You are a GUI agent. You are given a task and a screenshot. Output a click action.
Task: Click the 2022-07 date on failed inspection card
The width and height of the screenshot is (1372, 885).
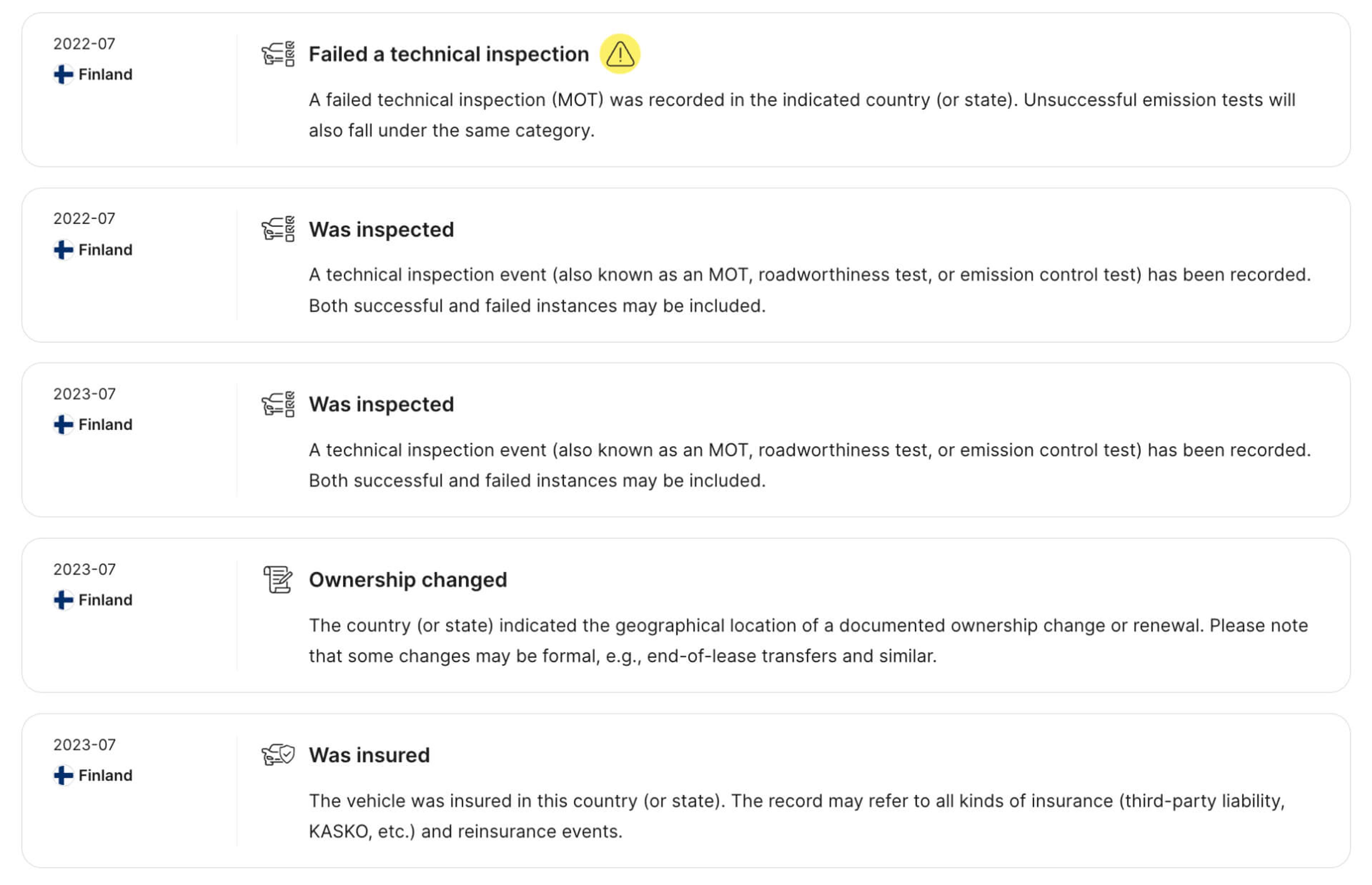tap(84, 44)
